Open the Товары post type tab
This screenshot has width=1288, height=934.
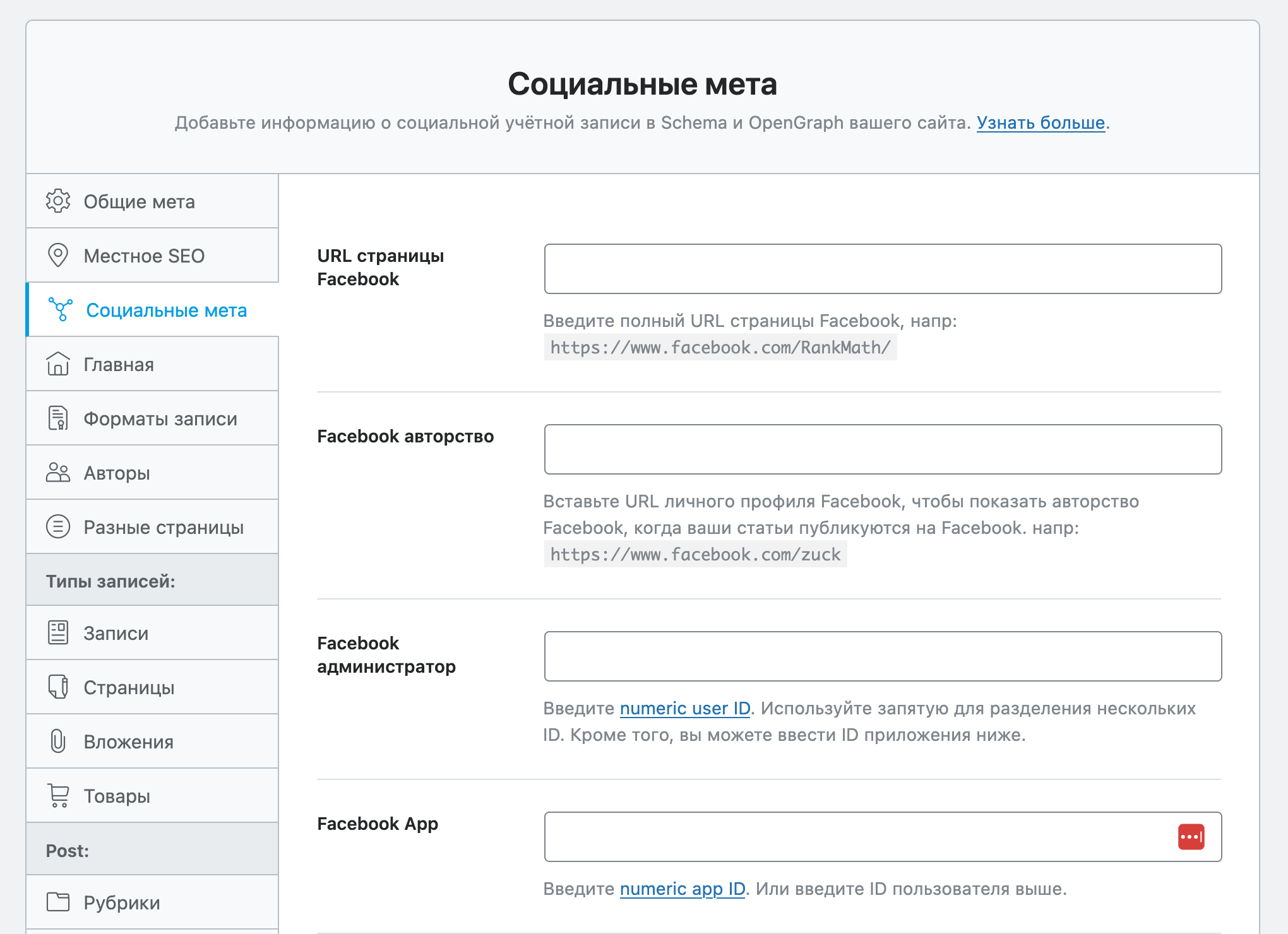click(152, 796)
